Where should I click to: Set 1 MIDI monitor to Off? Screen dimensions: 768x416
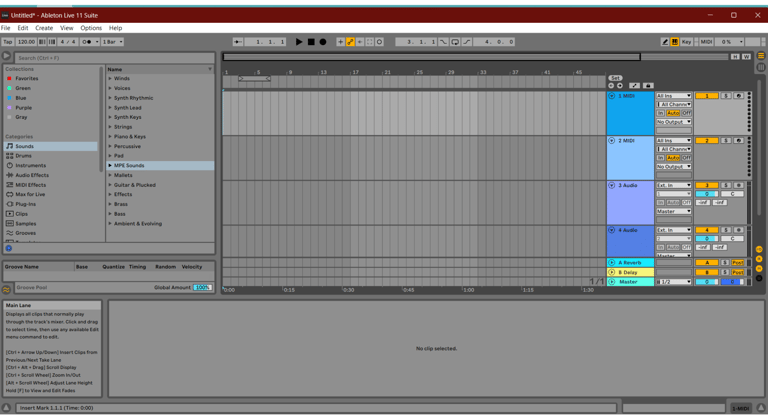(x=687, y=113)
